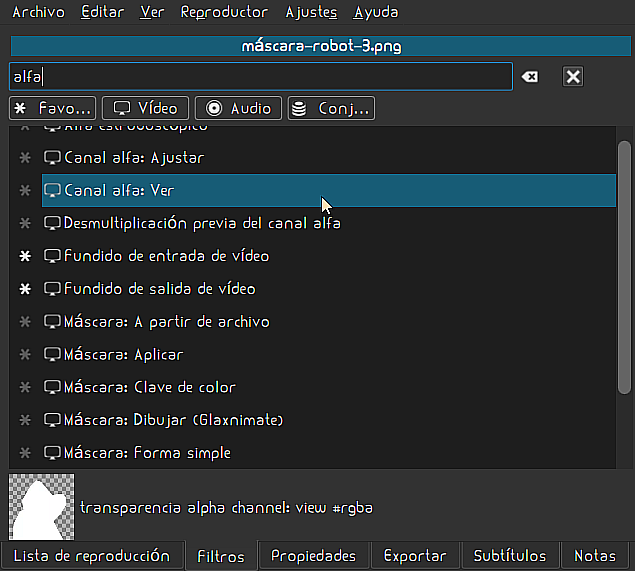Image resolution: width=635 pixels, height=571 pixels.
Task: Show the Favoritos filter category
Action: [x=54, y=108]
